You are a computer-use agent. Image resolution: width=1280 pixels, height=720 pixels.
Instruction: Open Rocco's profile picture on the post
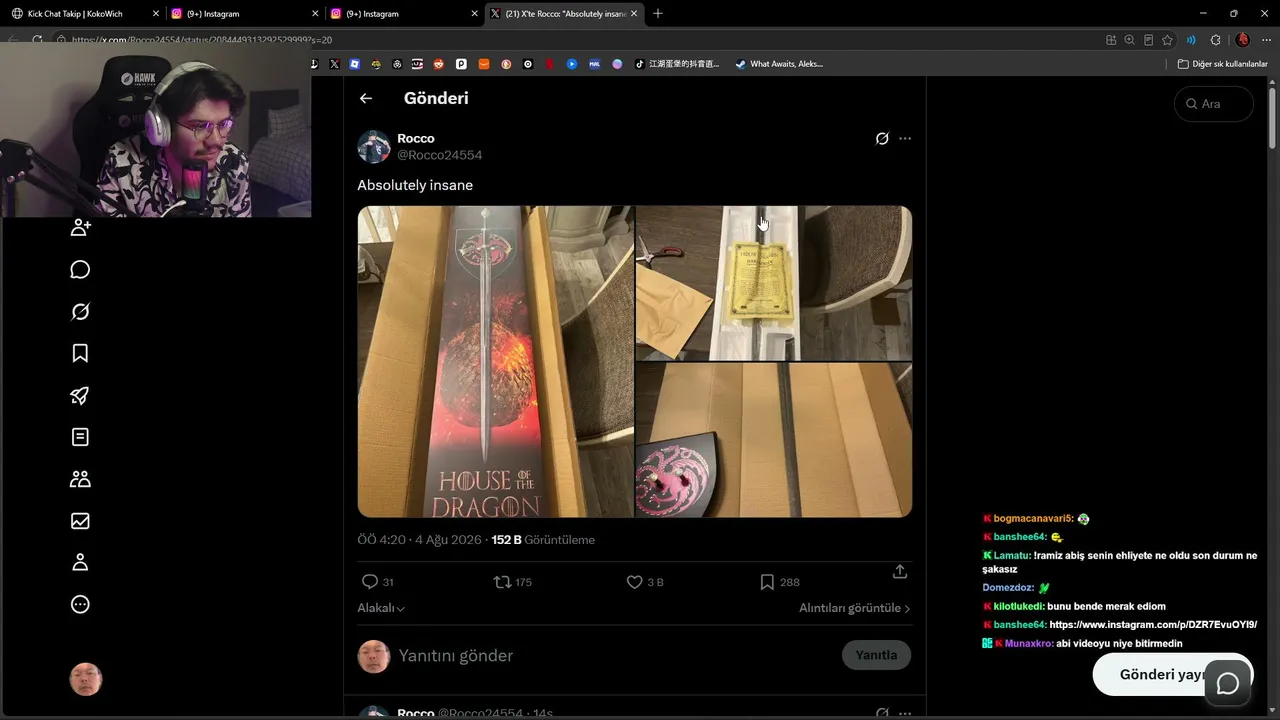point(374,147)
